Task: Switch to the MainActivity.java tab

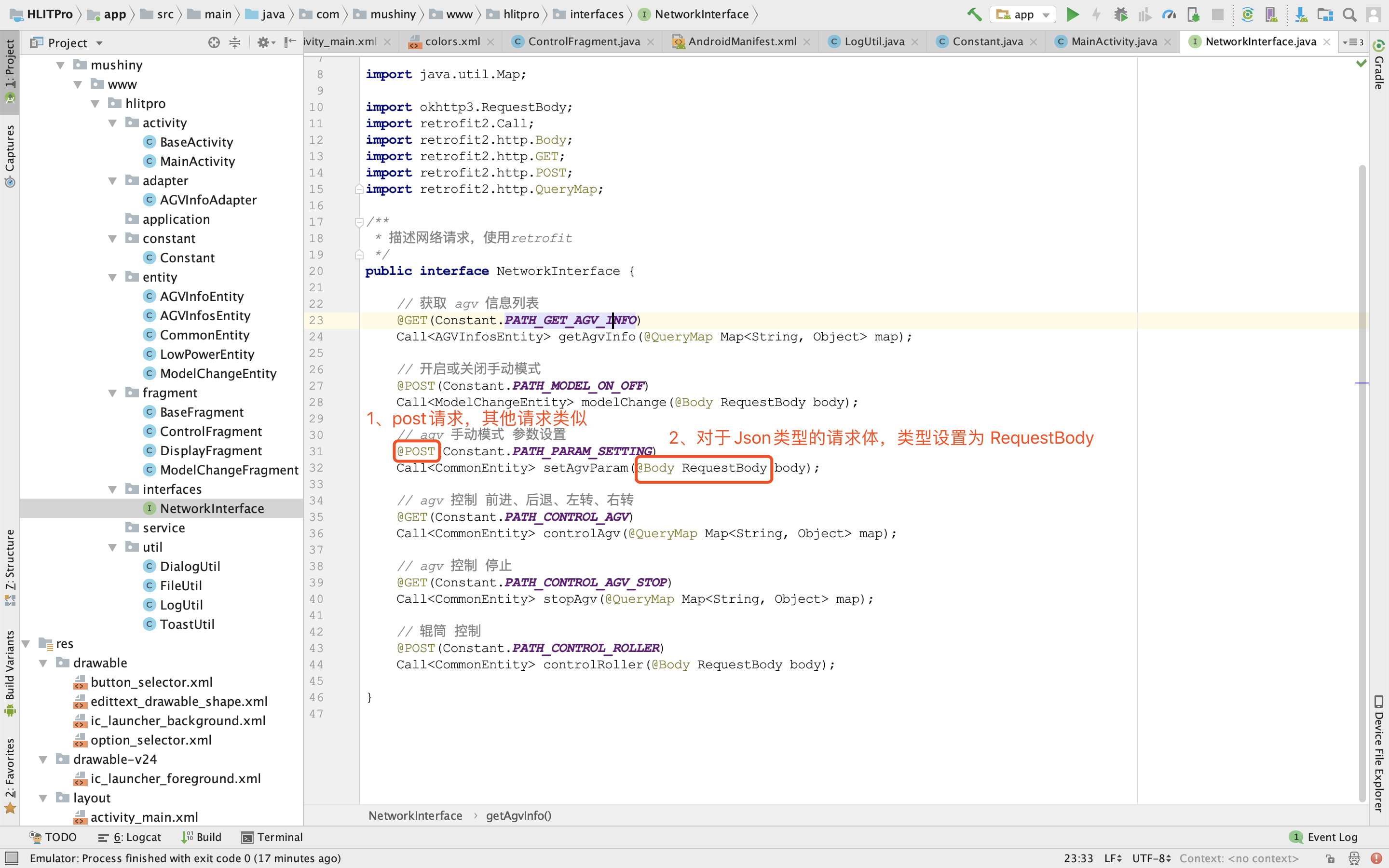Action: pyautogui.click(x=1113, y=41)
